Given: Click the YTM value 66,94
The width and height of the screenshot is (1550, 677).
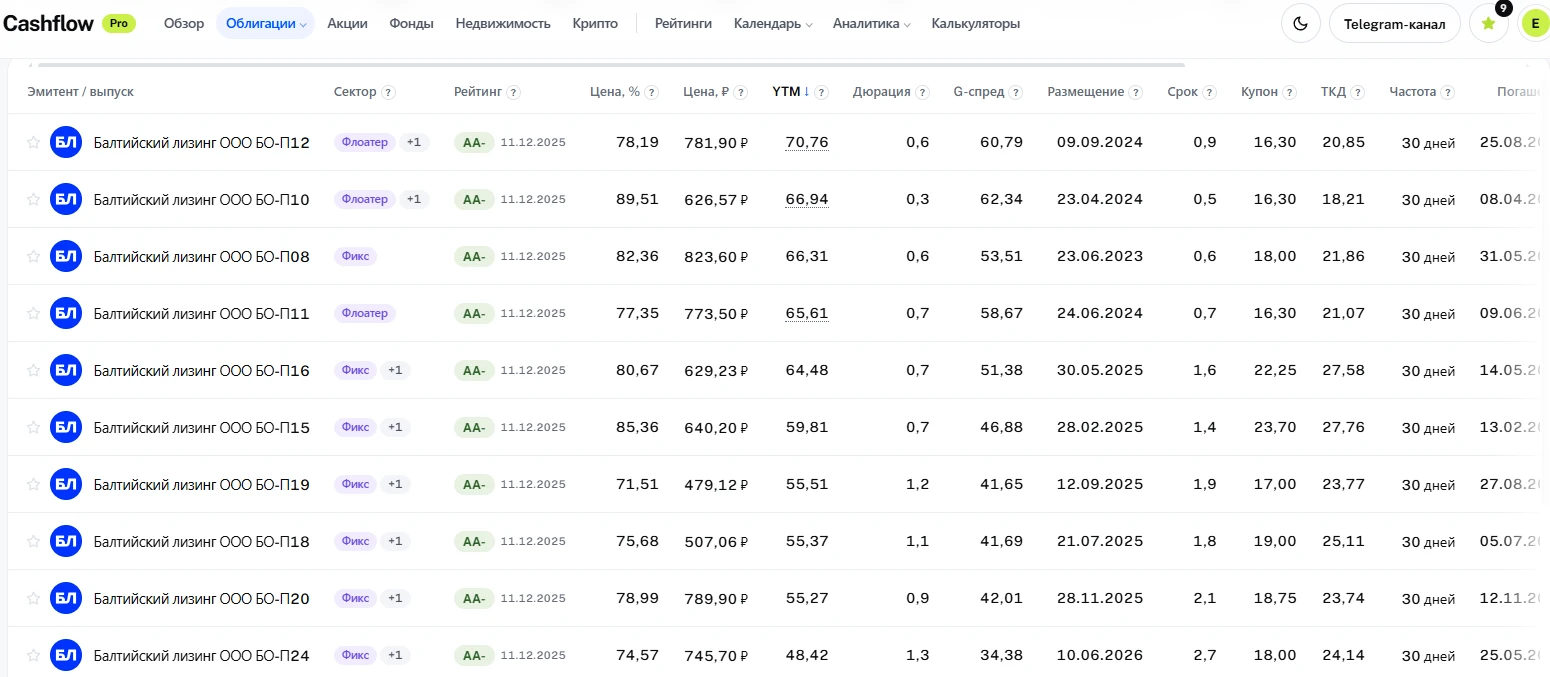Looking at the screenshot, I should coord(807,199).
